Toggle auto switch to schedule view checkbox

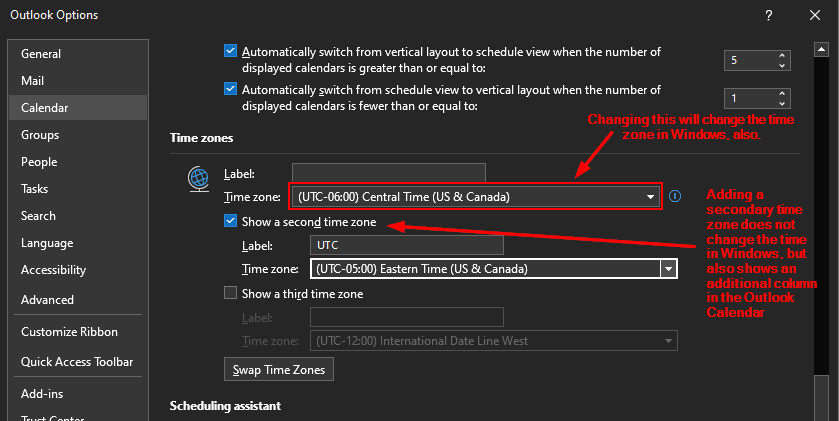coord(231,51)
